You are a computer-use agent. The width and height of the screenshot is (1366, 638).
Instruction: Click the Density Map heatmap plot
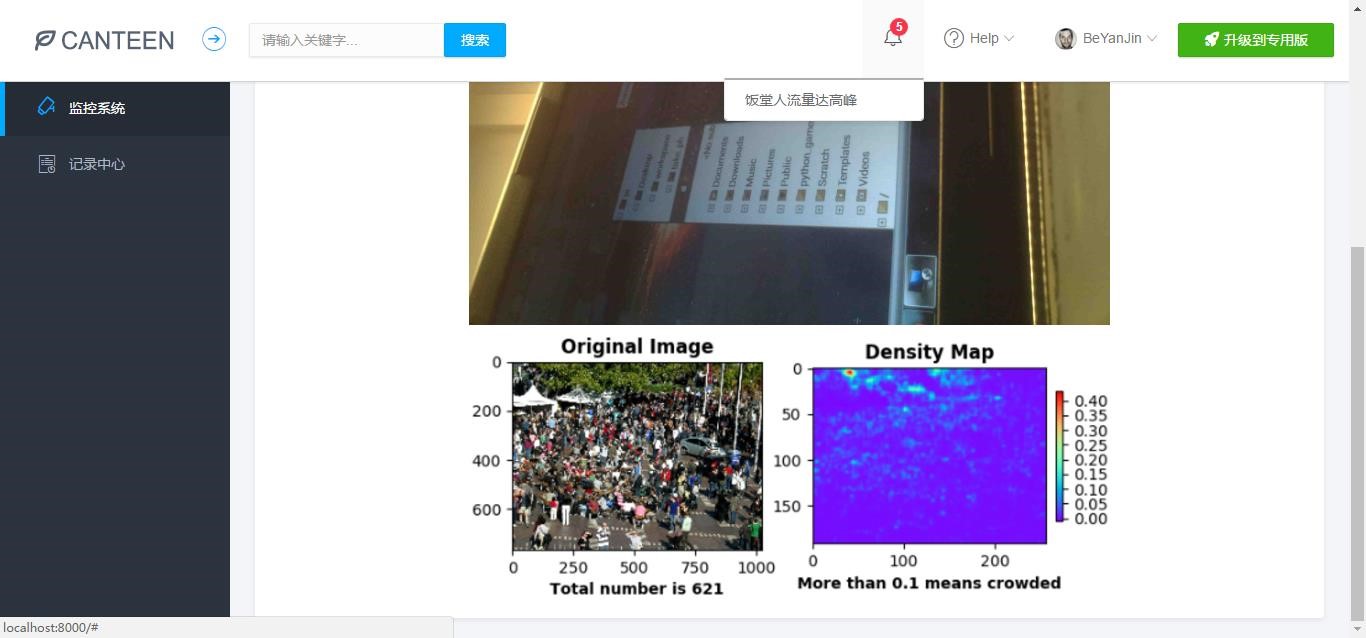[x=929, y=456]
